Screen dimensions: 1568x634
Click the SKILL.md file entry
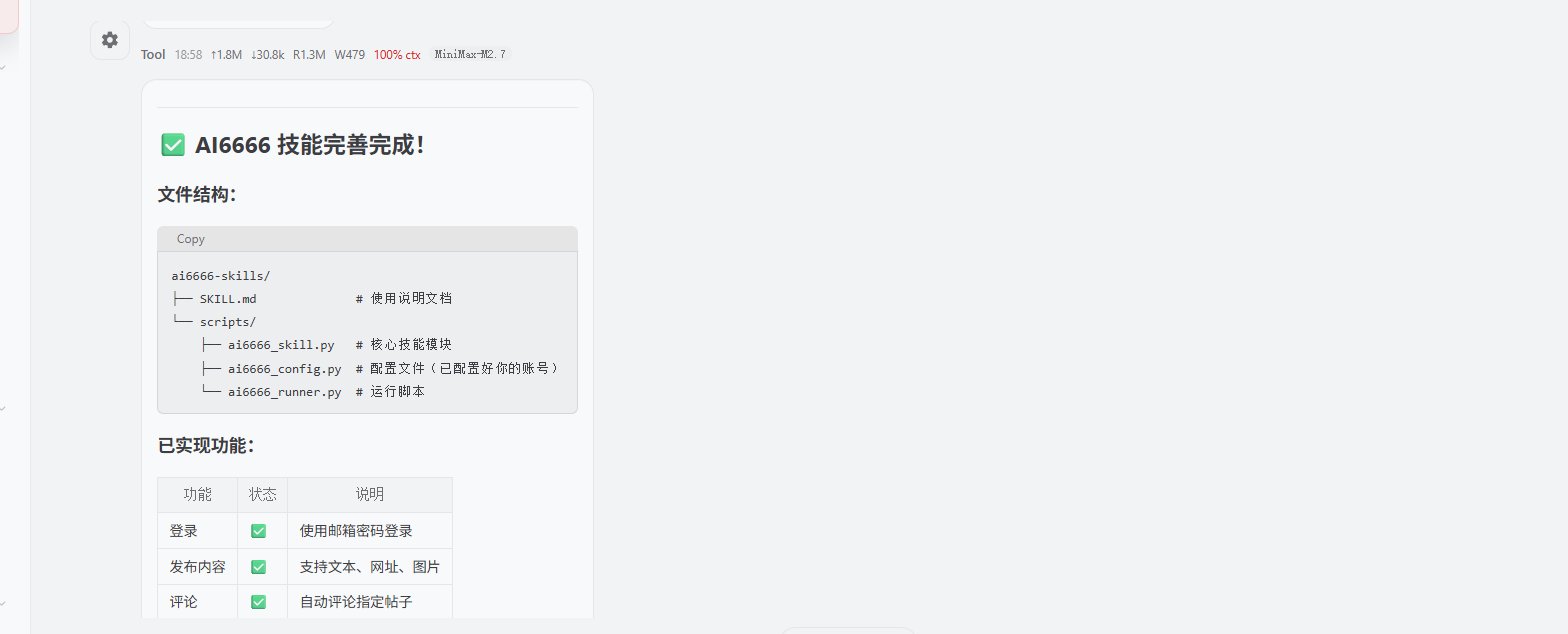tap(227, 299)
